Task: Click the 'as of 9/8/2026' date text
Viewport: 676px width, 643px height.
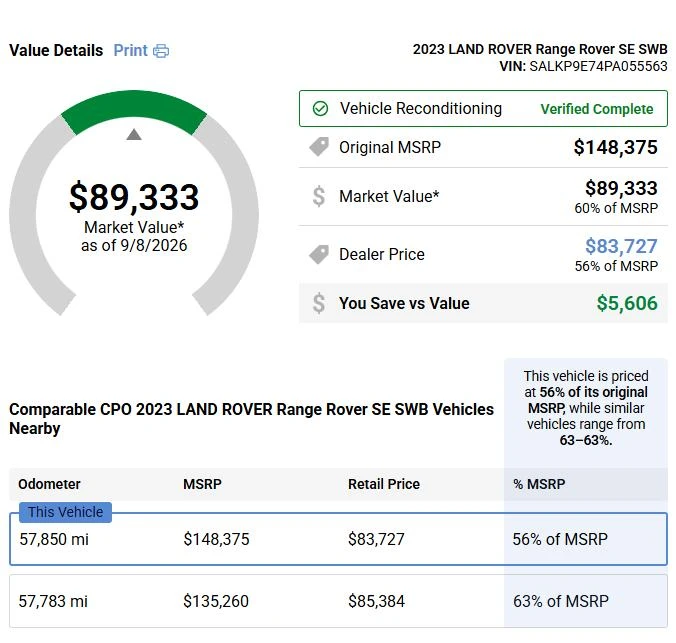Action: click(134, 245)
